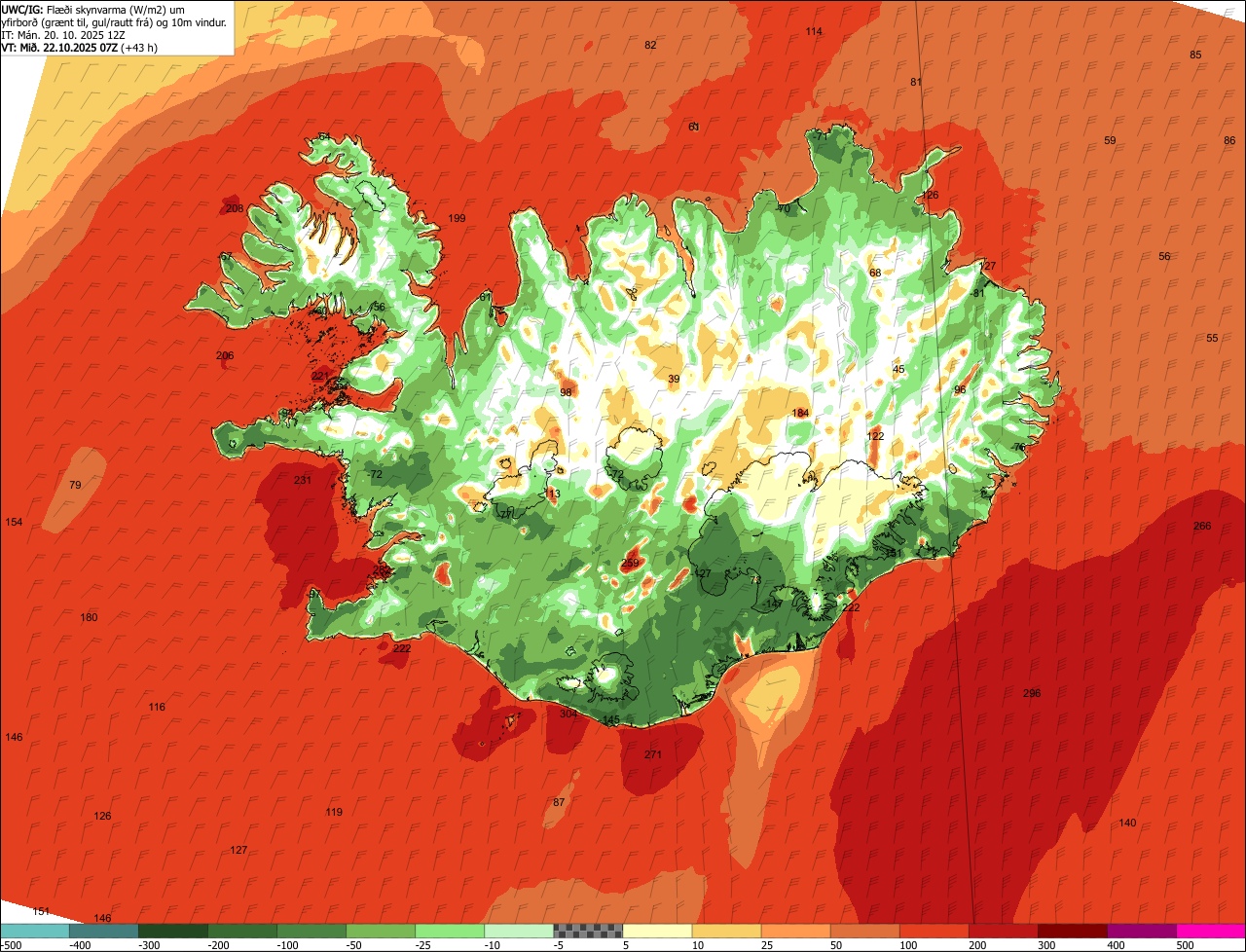1246x952 pixels.
Task: Click the map value "45" in eastern Iceland
Action: pos(898,369)
